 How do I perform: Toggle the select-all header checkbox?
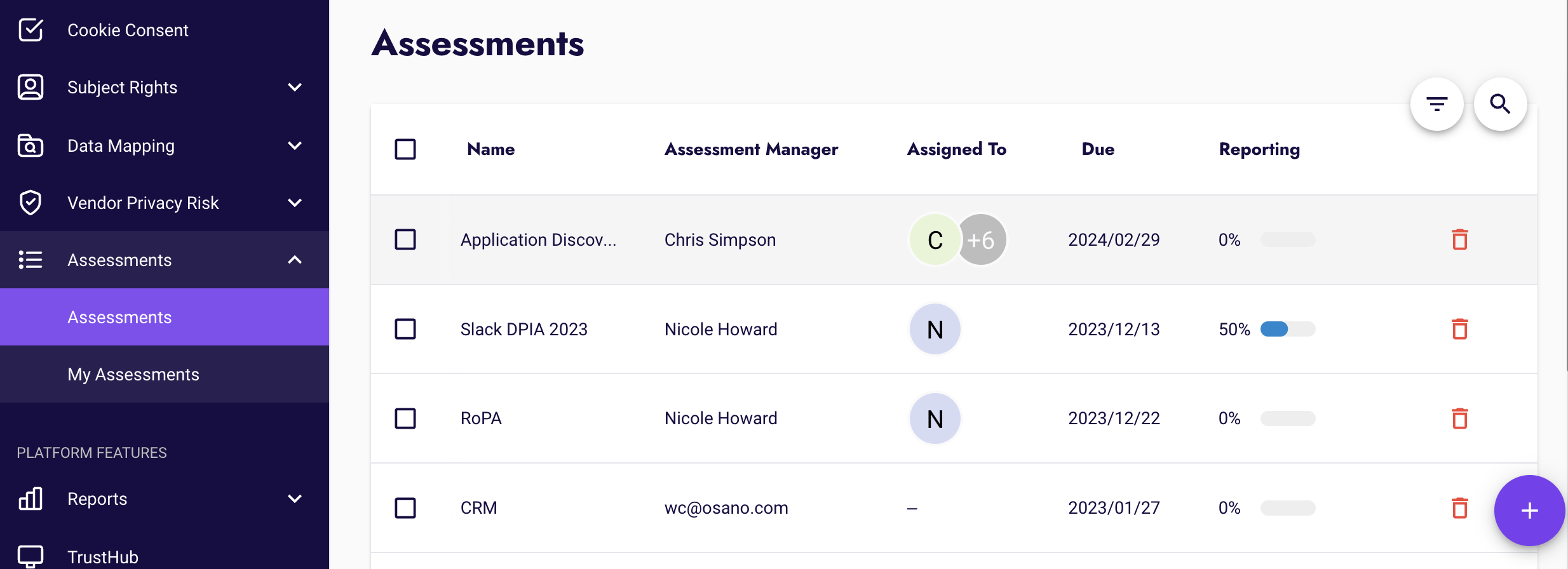point(405,149)
